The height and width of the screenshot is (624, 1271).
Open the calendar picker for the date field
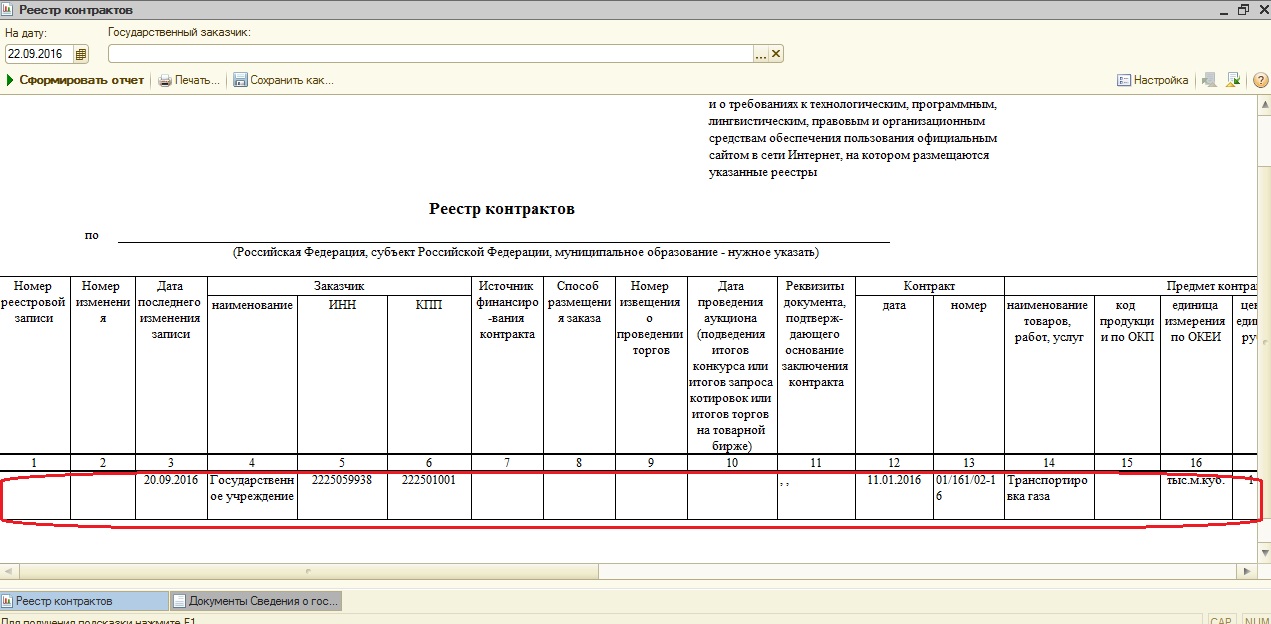(81, 54)
